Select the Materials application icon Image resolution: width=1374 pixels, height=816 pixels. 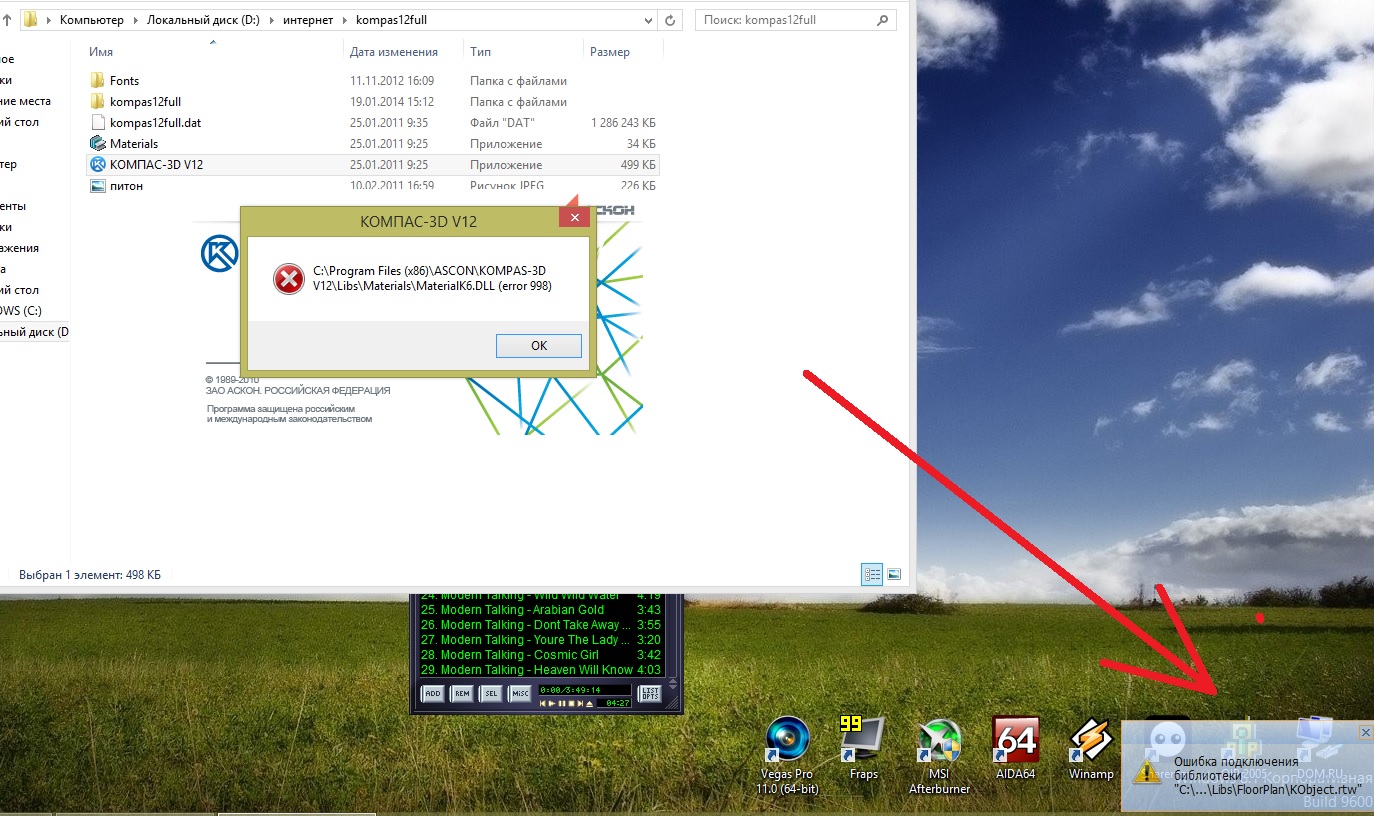click(97, 144)
